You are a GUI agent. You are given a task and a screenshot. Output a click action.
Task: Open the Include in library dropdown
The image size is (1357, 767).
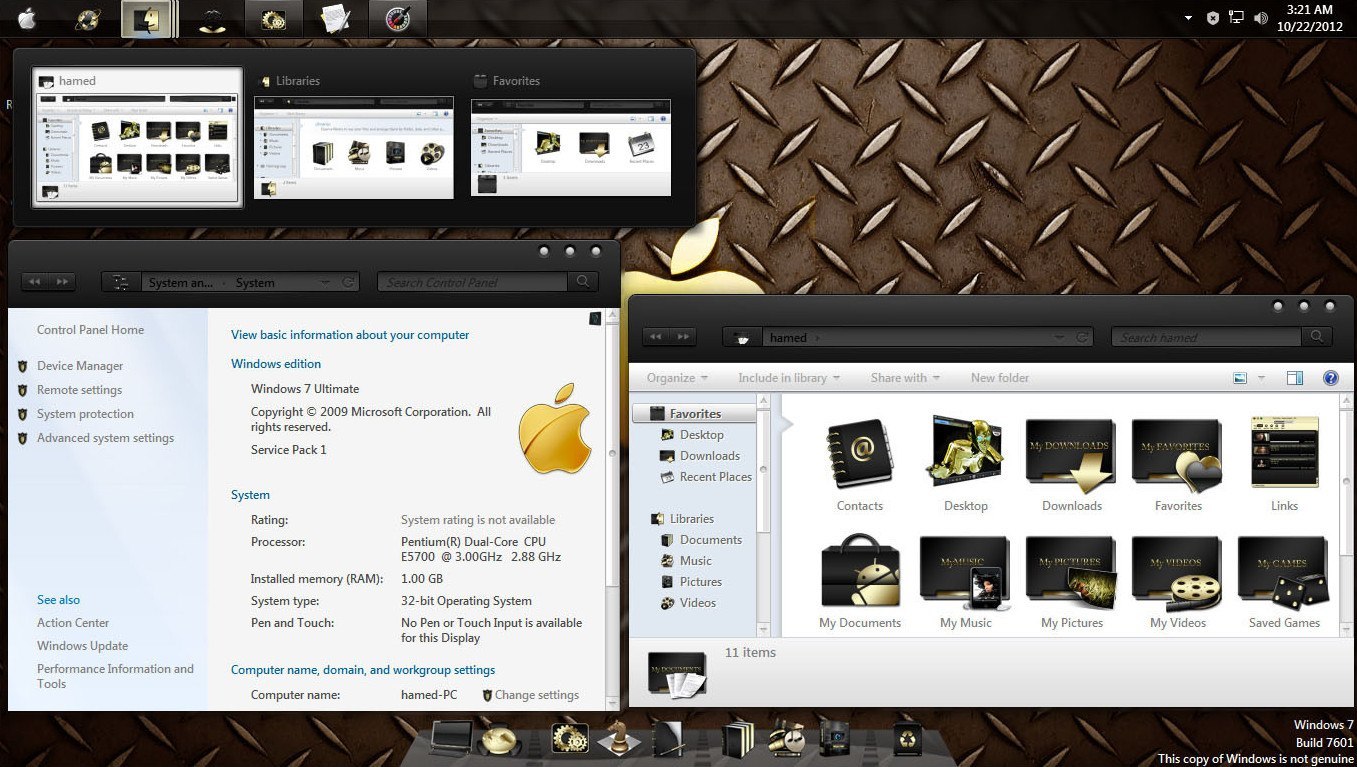pos(785,378)
